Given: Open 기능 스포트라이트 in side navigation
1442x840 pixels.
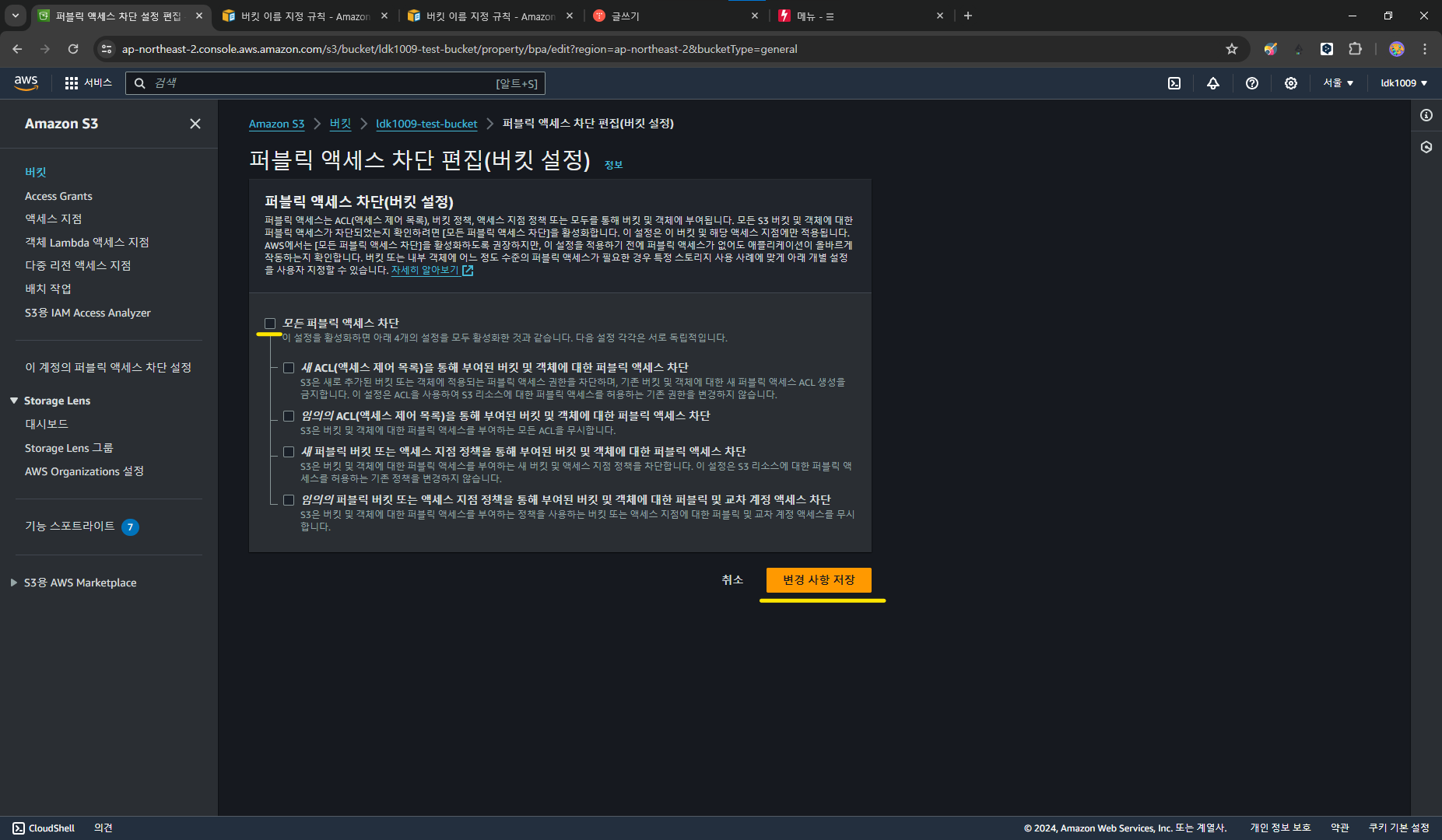Looking at the screenshot, I should [70, 527].
